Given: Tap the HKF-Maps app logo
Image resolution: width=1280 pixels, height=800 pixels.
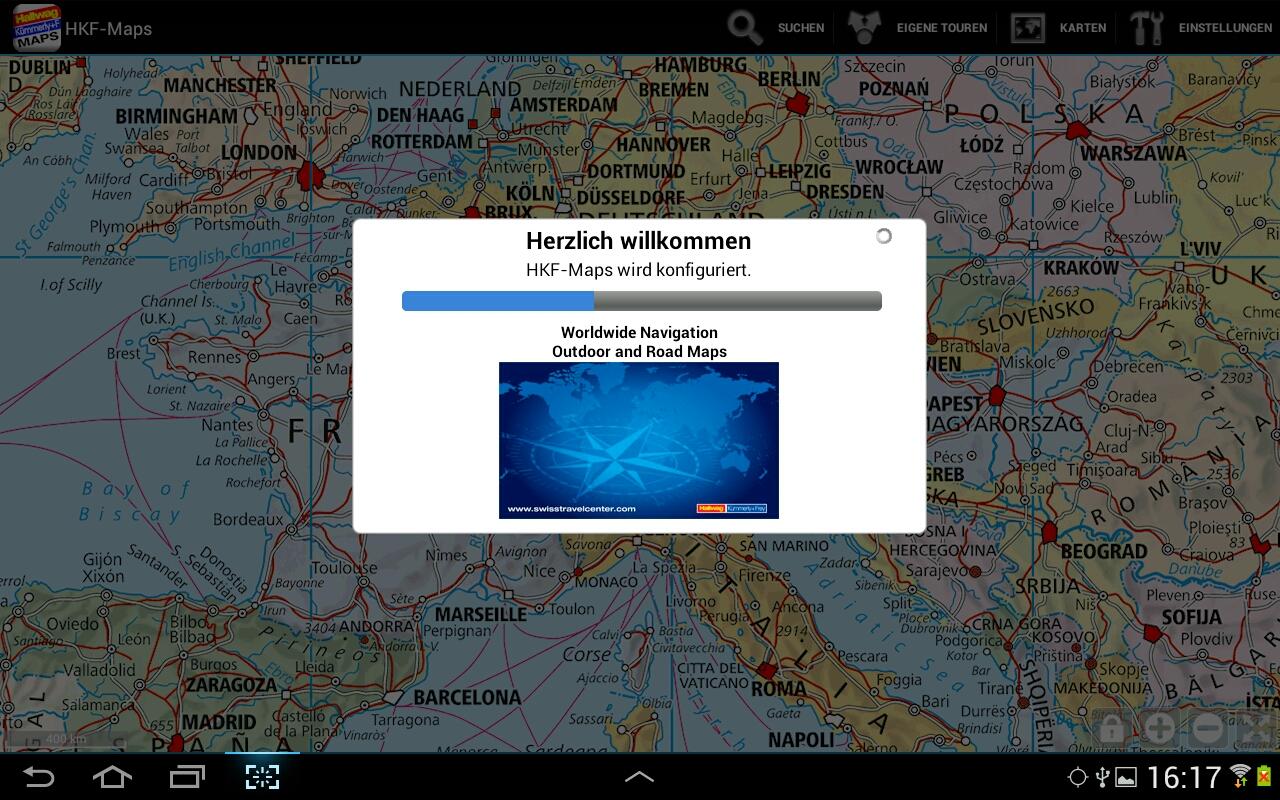Looking at the screenshot, I should click(x=36, y=27).
